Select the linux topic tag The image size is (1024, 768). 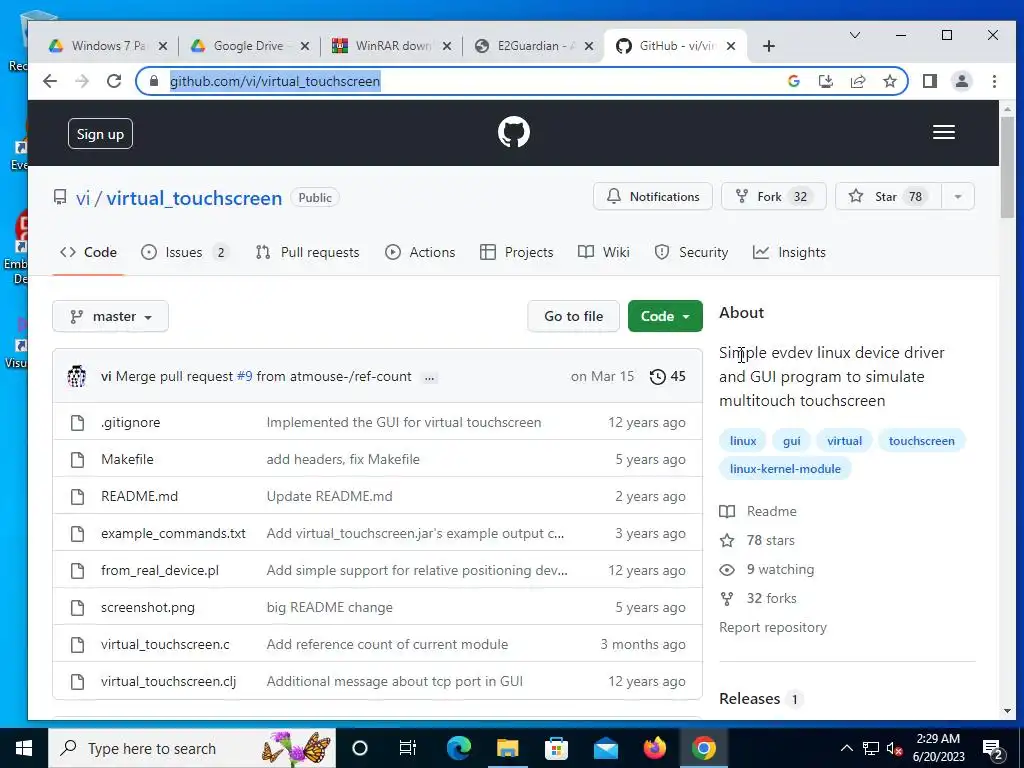[743, 441]
